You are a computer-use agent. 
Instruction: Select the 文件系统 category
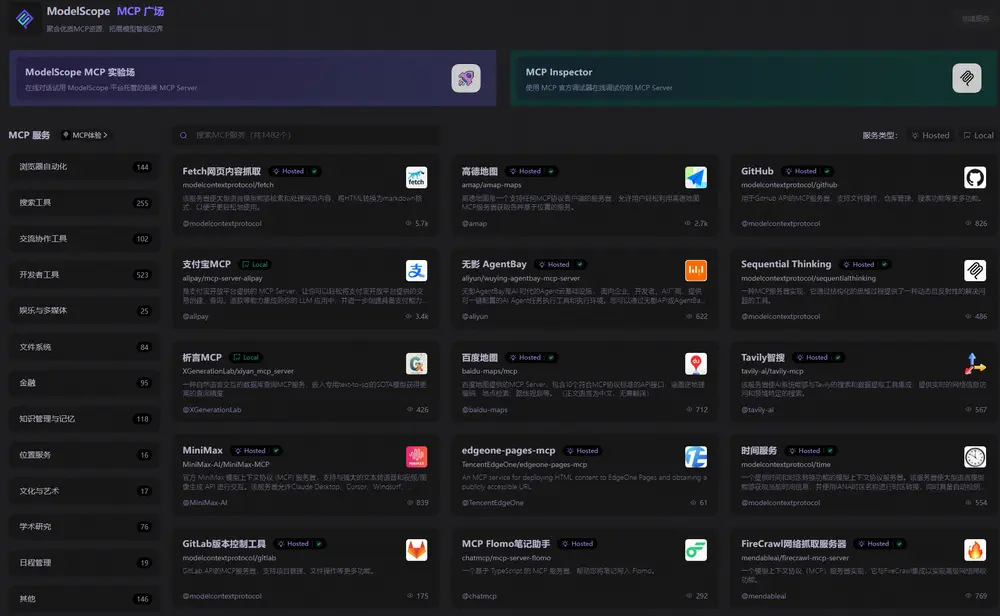(84, 347)
